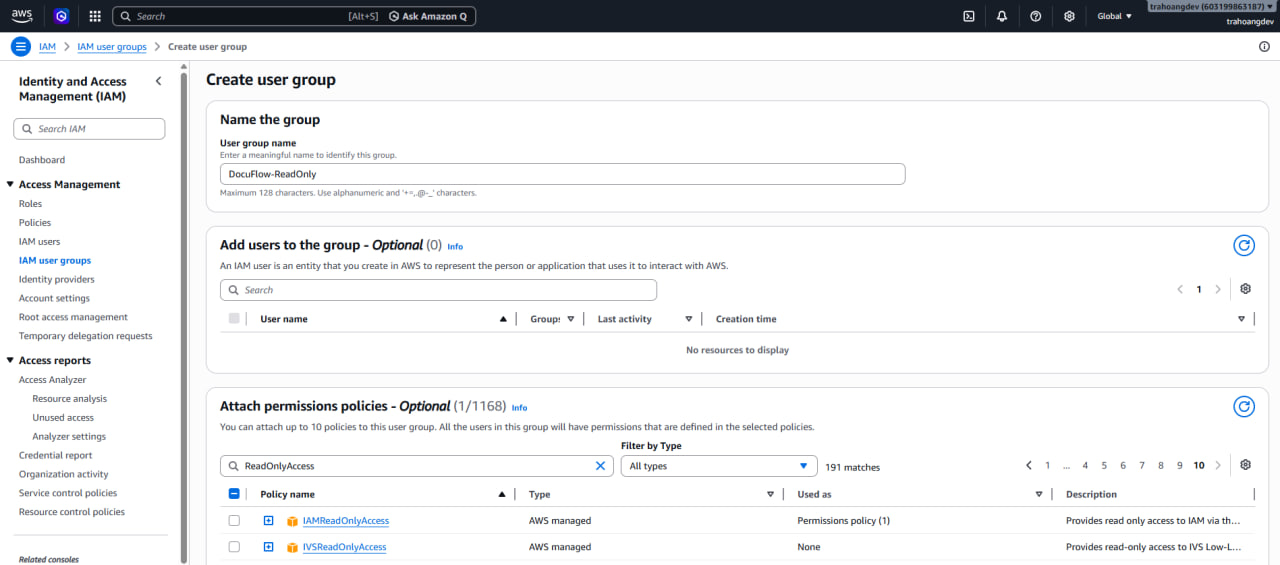Image resolution: width=1280 pixels, height=565 pixels.
Task: Click the Search IAM sidebar field
Action: [89, 129]
